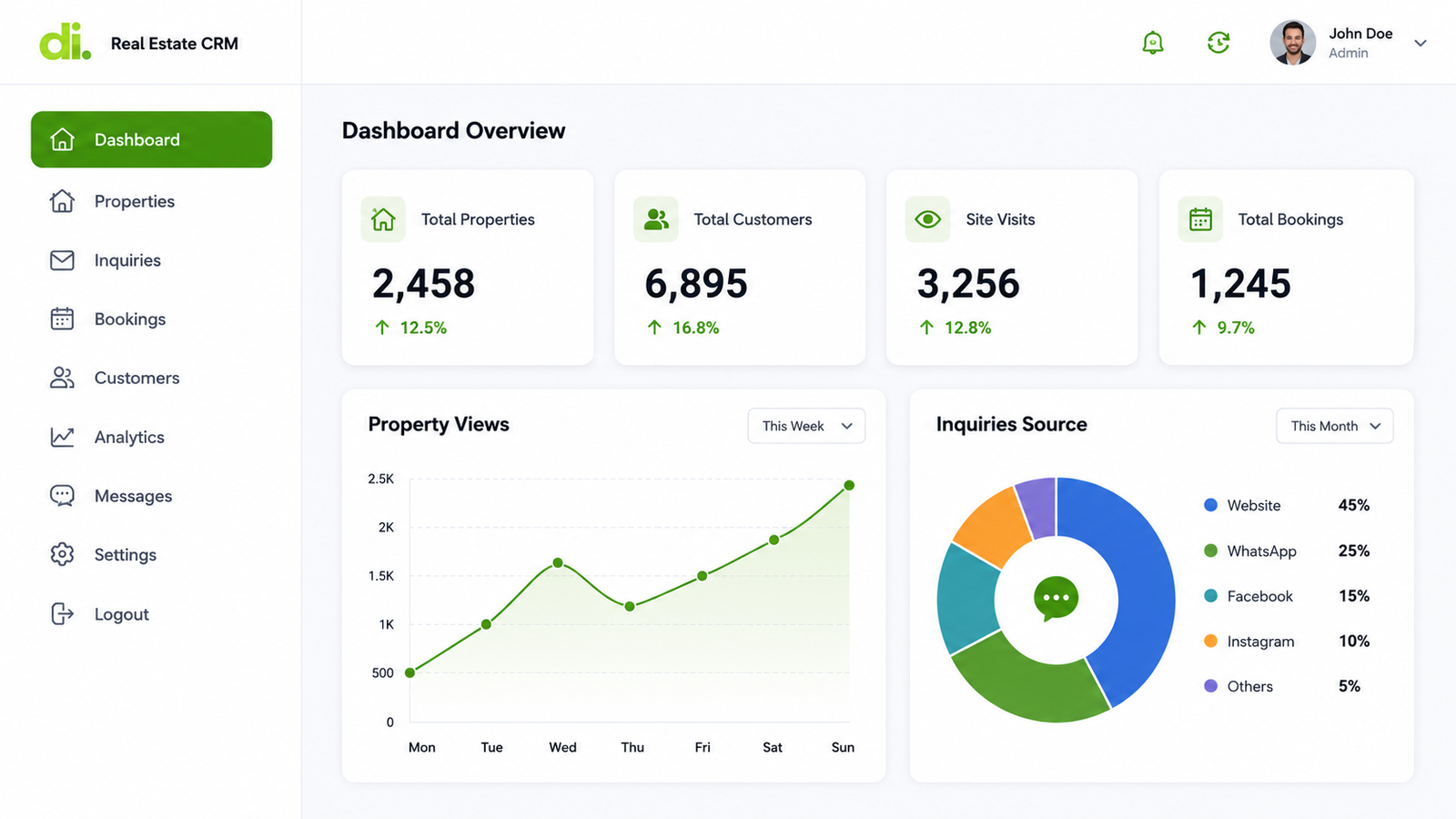Screen dimensions: 1456x819
Task: Click the orange Instagram legend swatch
Action: pos(1210,641)
